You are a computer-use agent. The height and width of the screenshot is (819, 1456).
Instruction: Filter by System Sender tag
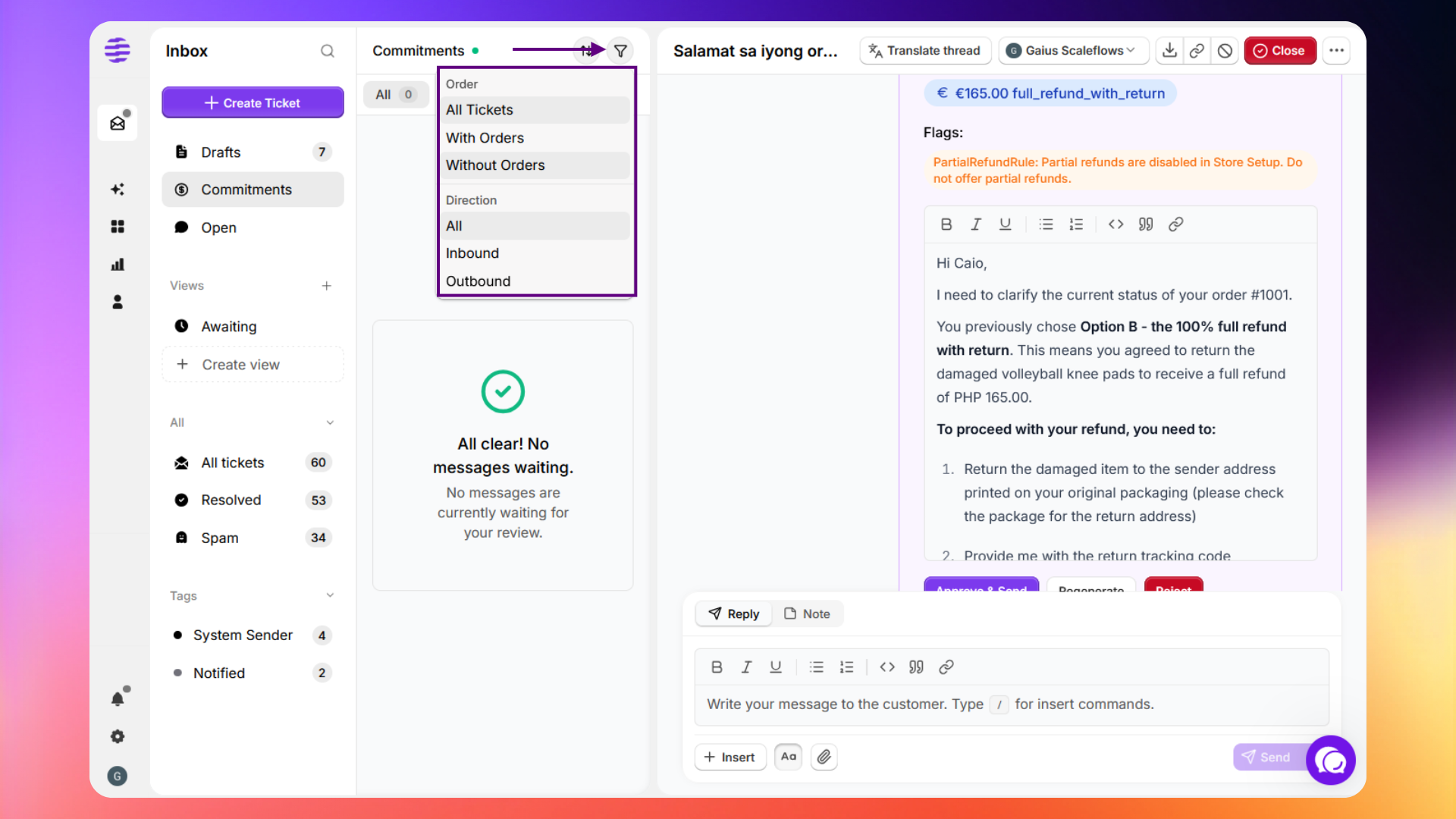[x=253, y=635]
